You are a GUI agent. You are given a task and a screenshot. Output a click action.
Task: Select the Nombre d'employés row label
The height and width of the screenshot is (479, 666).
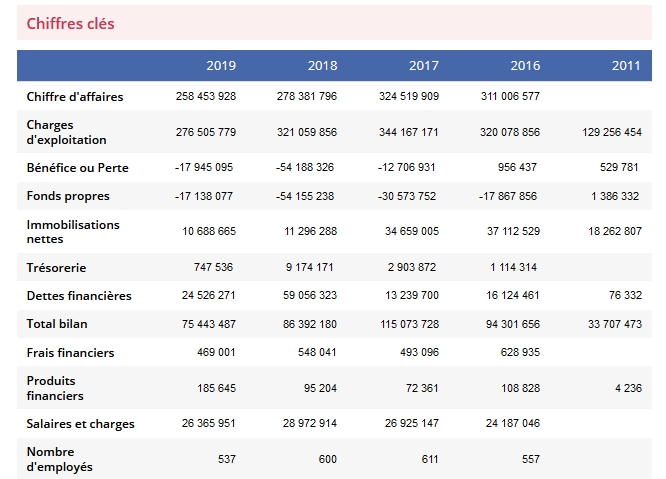pyautogui.click(x=62, y=459)
